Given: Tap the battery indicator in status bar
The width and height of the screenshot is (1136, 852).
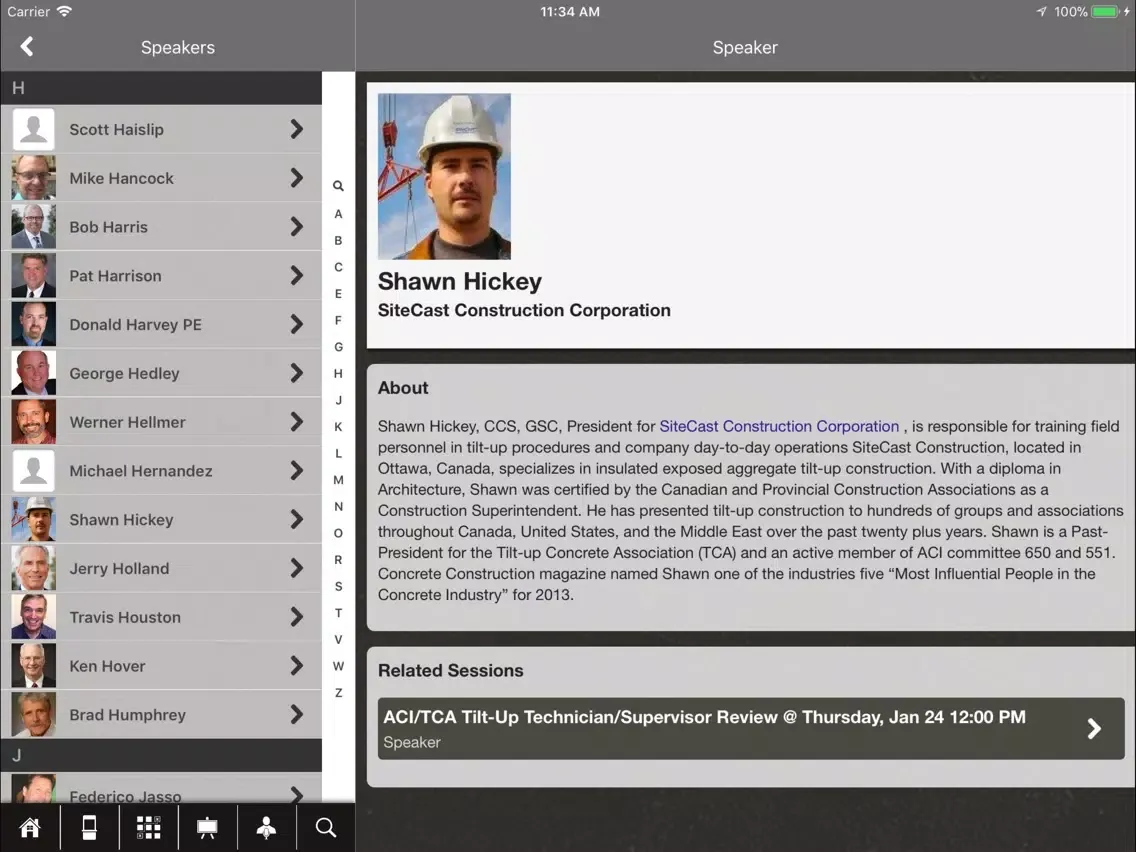Looking at the screenshot, I should pyautogui.click(x=1105, y=12).
